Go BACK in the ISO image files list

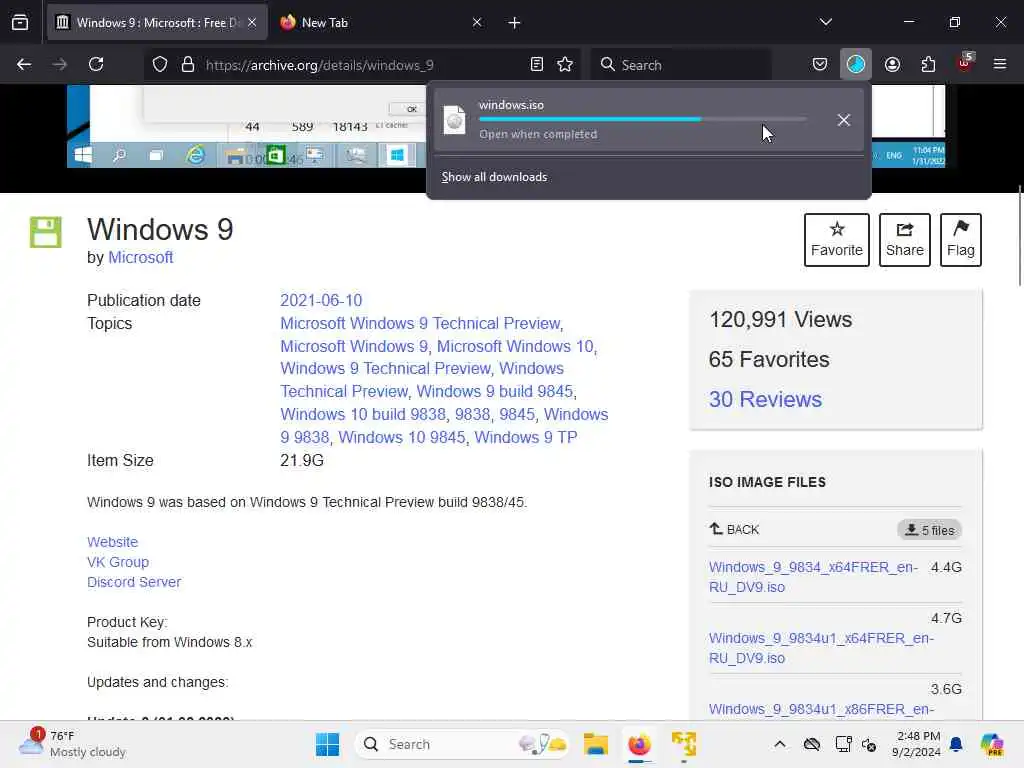coord(735,530)
